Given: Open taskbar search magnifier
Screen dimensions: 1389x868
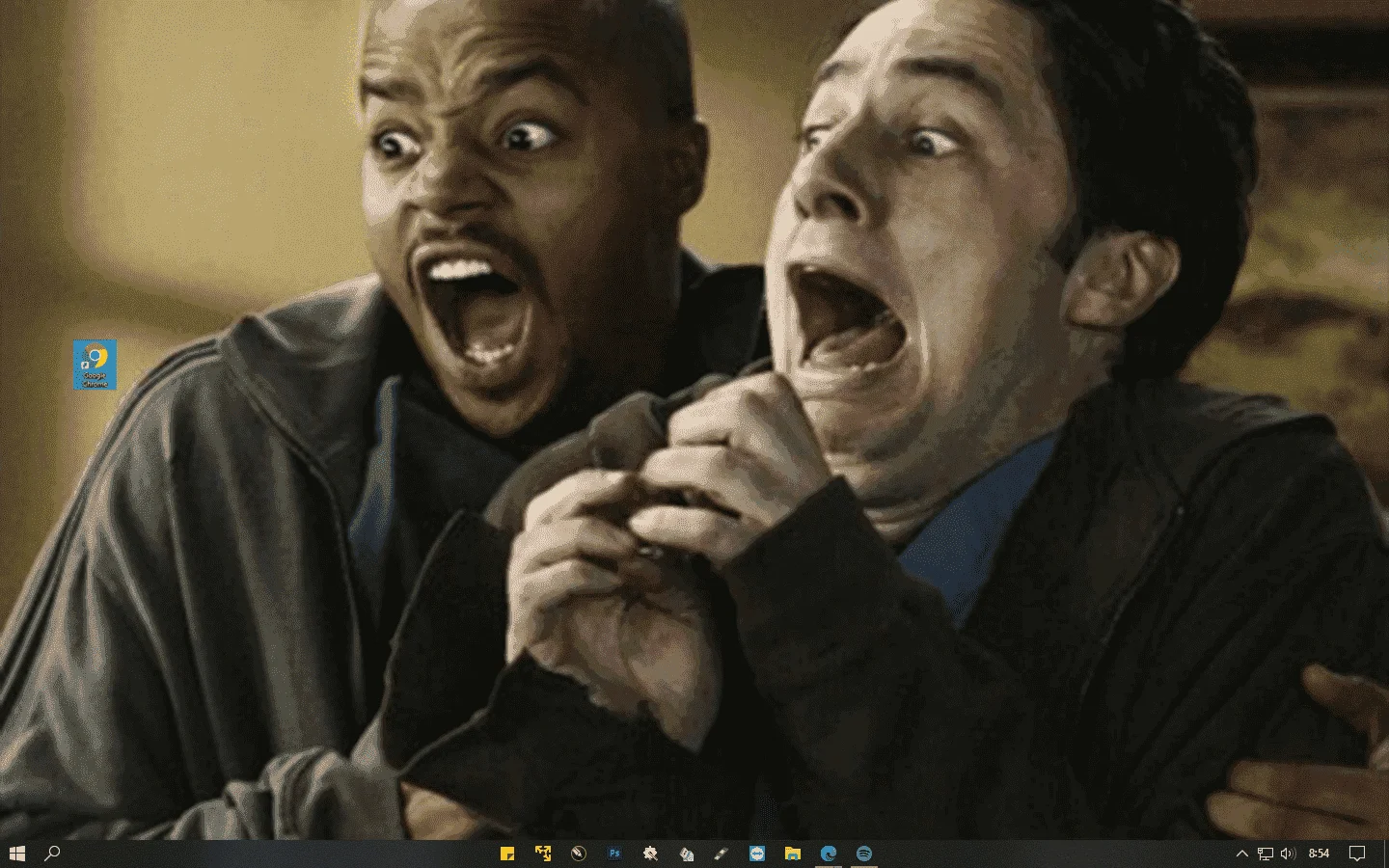Looking at the screenshot, I should pos(53,854).
